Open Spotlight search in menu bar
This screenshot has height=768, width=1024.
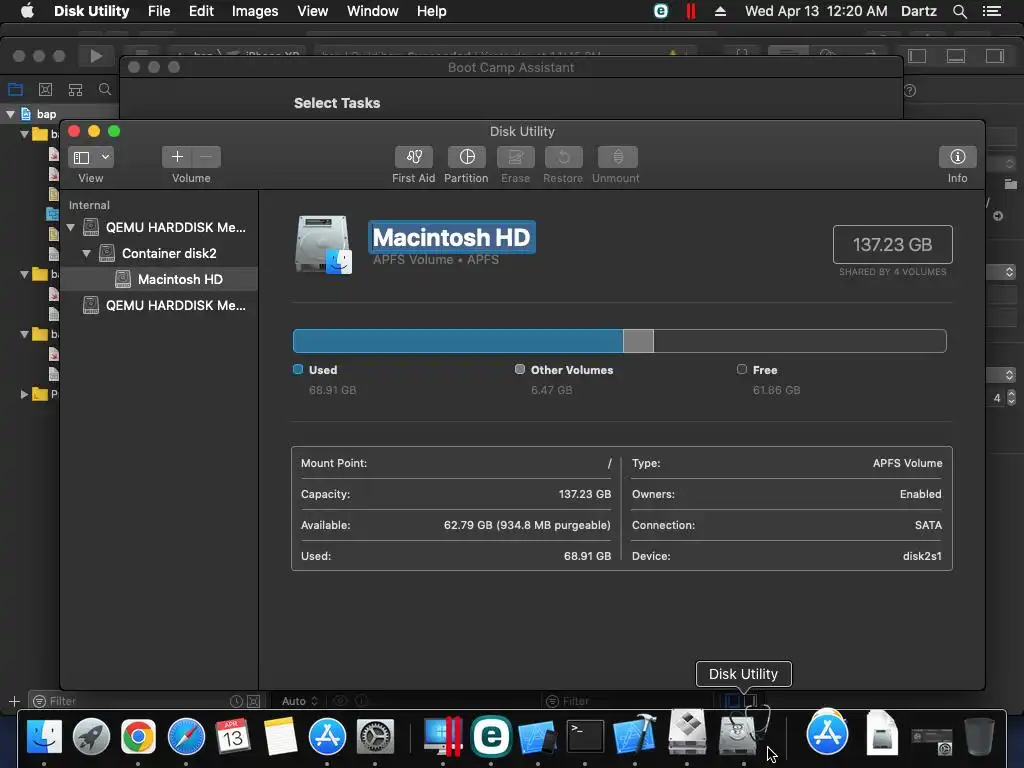pyautogui.click(x=959, y=11)
